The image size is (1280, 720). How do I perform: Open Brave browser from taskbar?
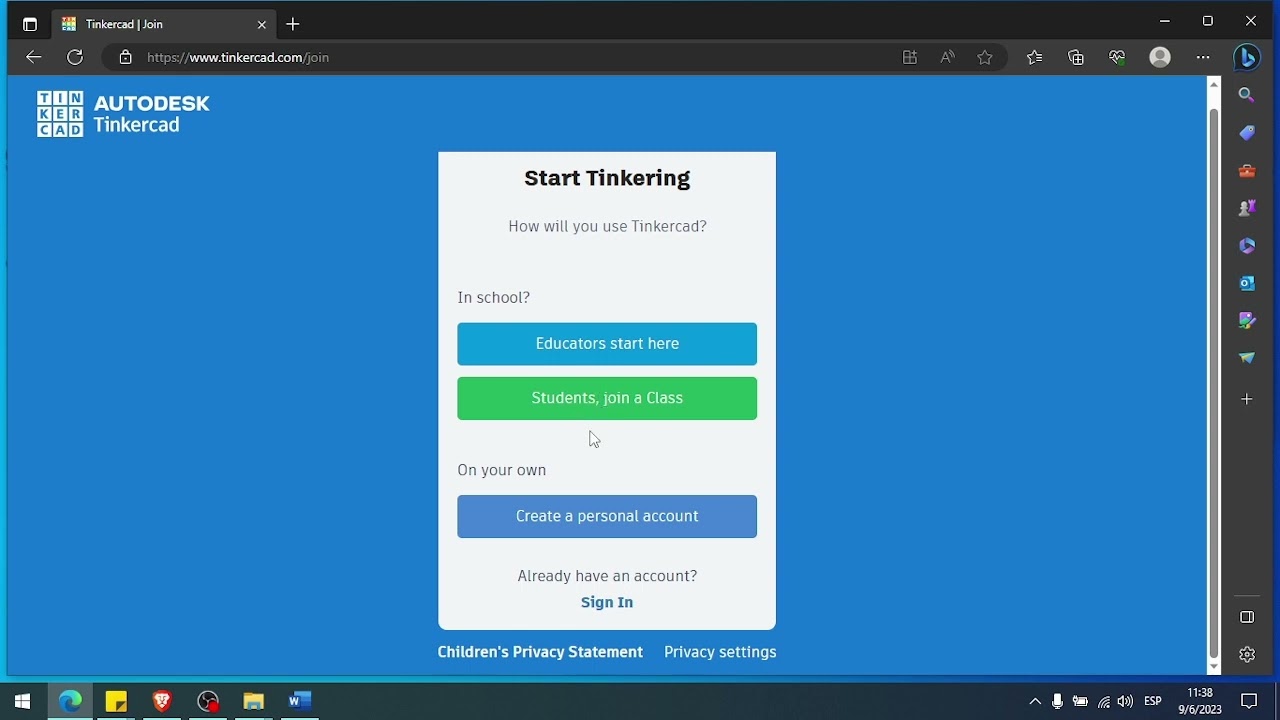pyautogui.click(x=162, y=701)
